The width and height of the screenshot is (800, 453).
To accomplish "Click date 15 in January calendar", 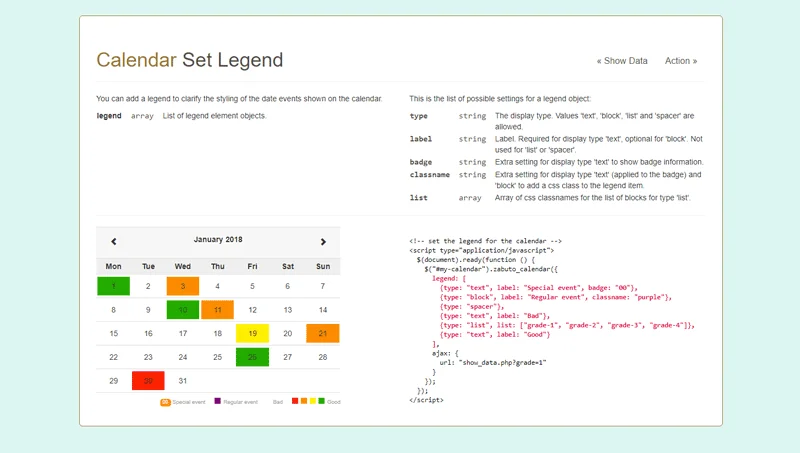I will click(113, 333).
